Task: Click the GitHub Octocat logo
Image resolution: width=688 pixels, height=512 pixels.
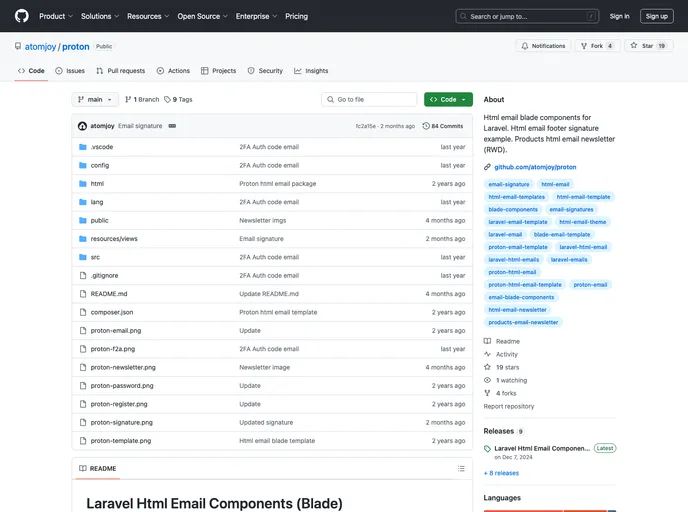Action: (22, 16)
